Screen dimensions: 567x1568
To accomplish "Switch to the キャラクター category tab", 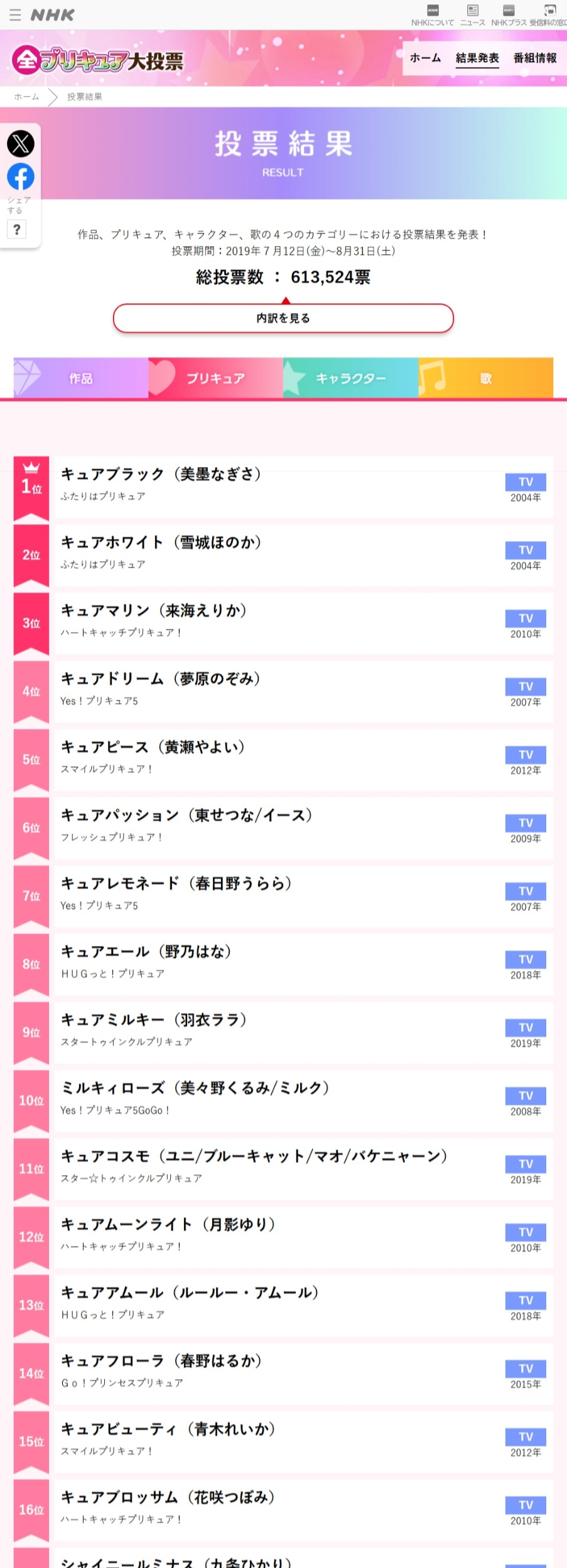I will [x=350, y=378].
